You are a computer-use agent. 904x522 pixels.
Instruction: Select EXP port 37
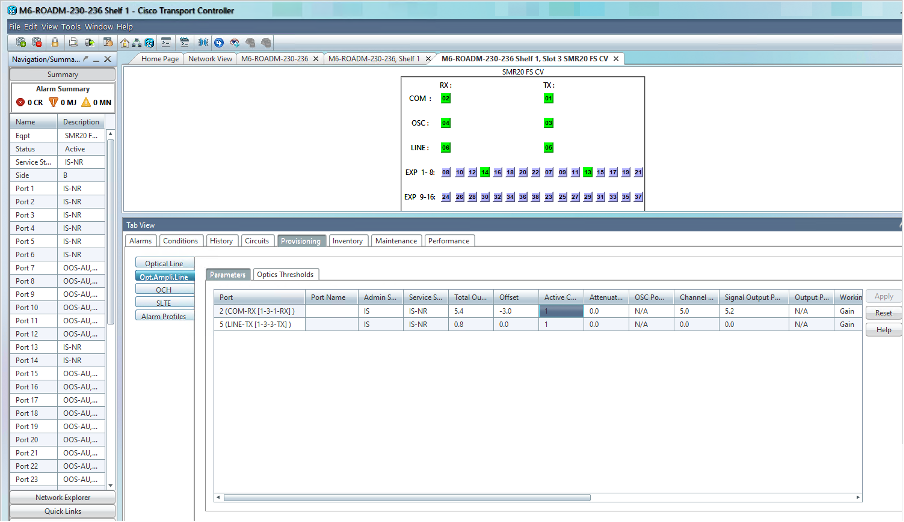coord(638,197)
